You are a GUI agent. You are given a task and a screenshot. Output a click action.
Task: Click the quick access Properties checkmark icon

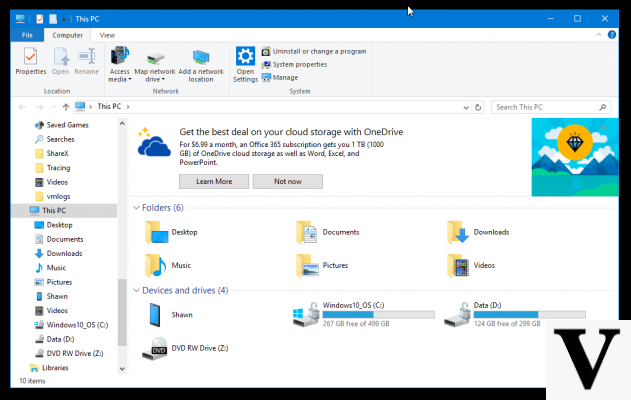pos(39,19)
